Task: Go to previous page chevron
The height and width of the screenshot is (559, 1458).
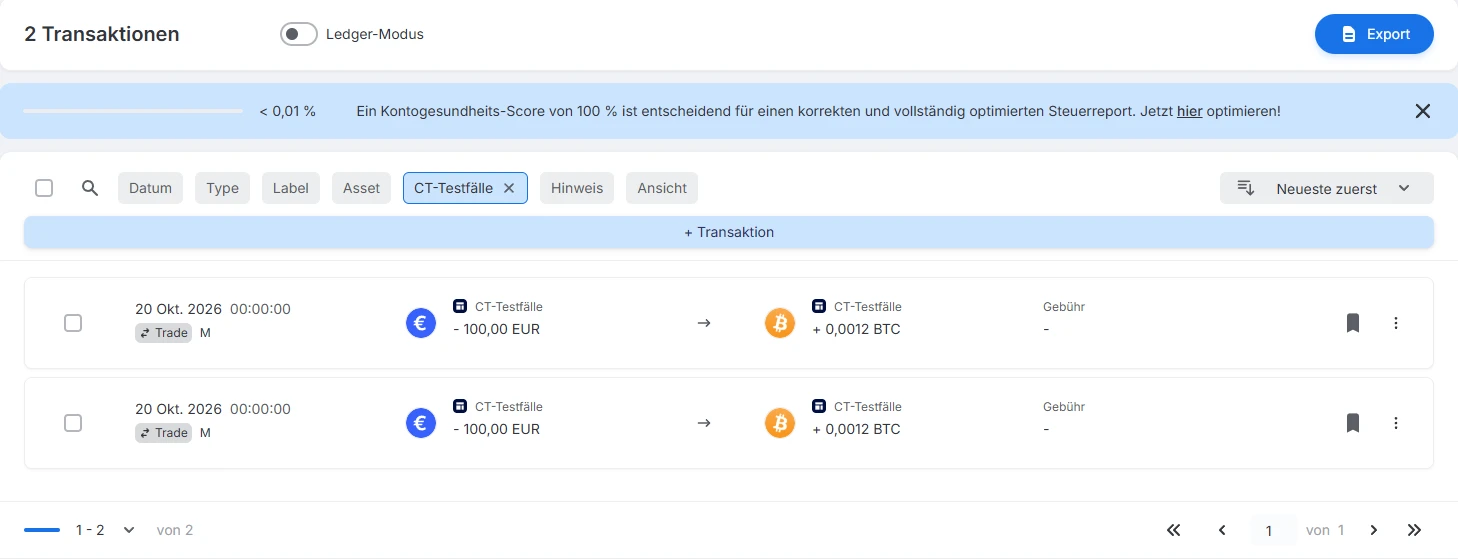Action: (1222, 530)
